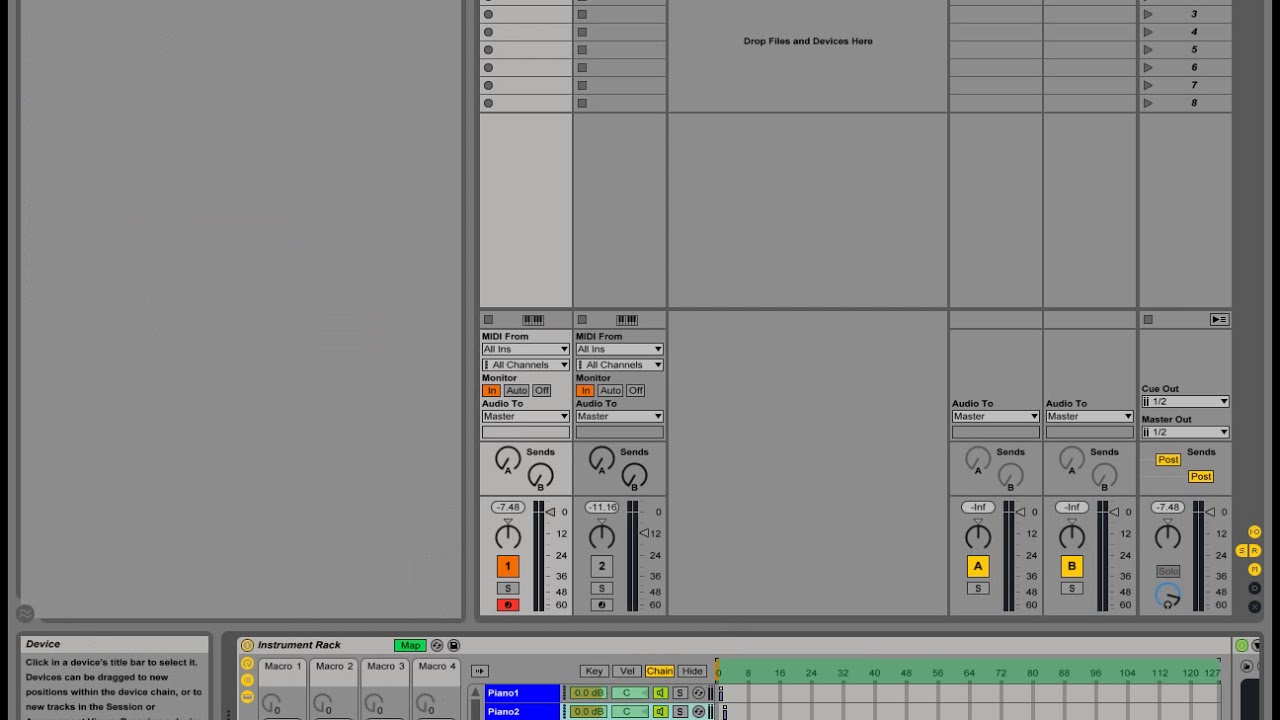Screen dimensions: 1280x720
Task: Set track 1 Monitor to In
Action: point(492,390)
